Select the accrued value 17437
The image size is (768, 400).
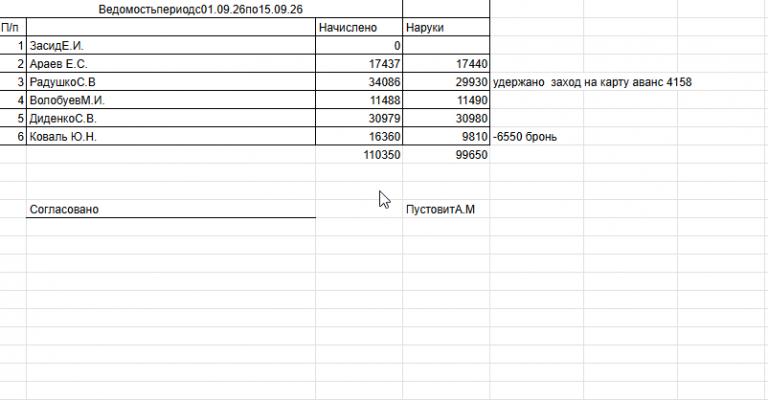point(359,64)
